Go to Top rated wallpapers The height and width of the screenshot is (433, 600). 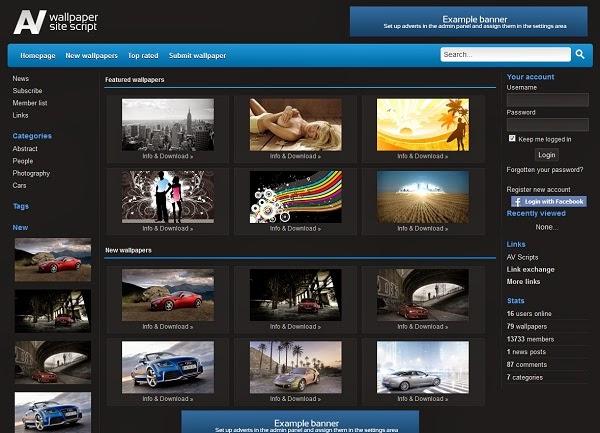point(143,56)
